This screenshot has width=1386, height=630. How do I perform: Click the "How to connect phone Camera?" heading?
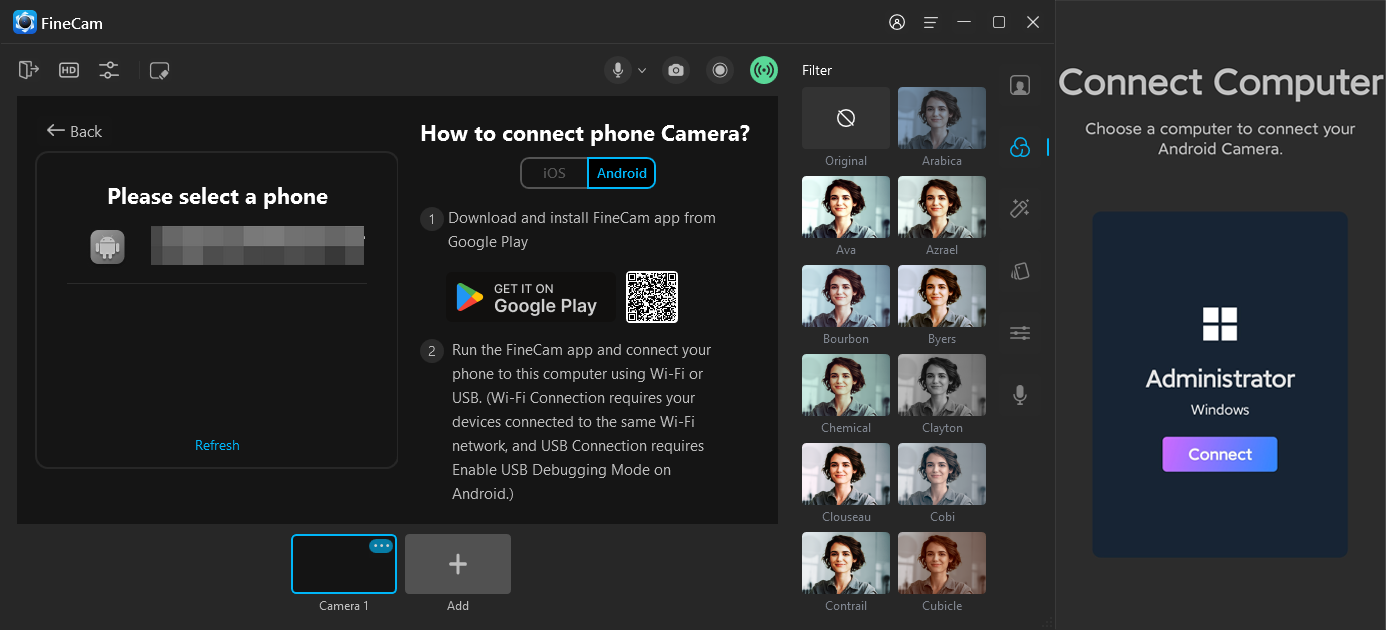point(585,133)
